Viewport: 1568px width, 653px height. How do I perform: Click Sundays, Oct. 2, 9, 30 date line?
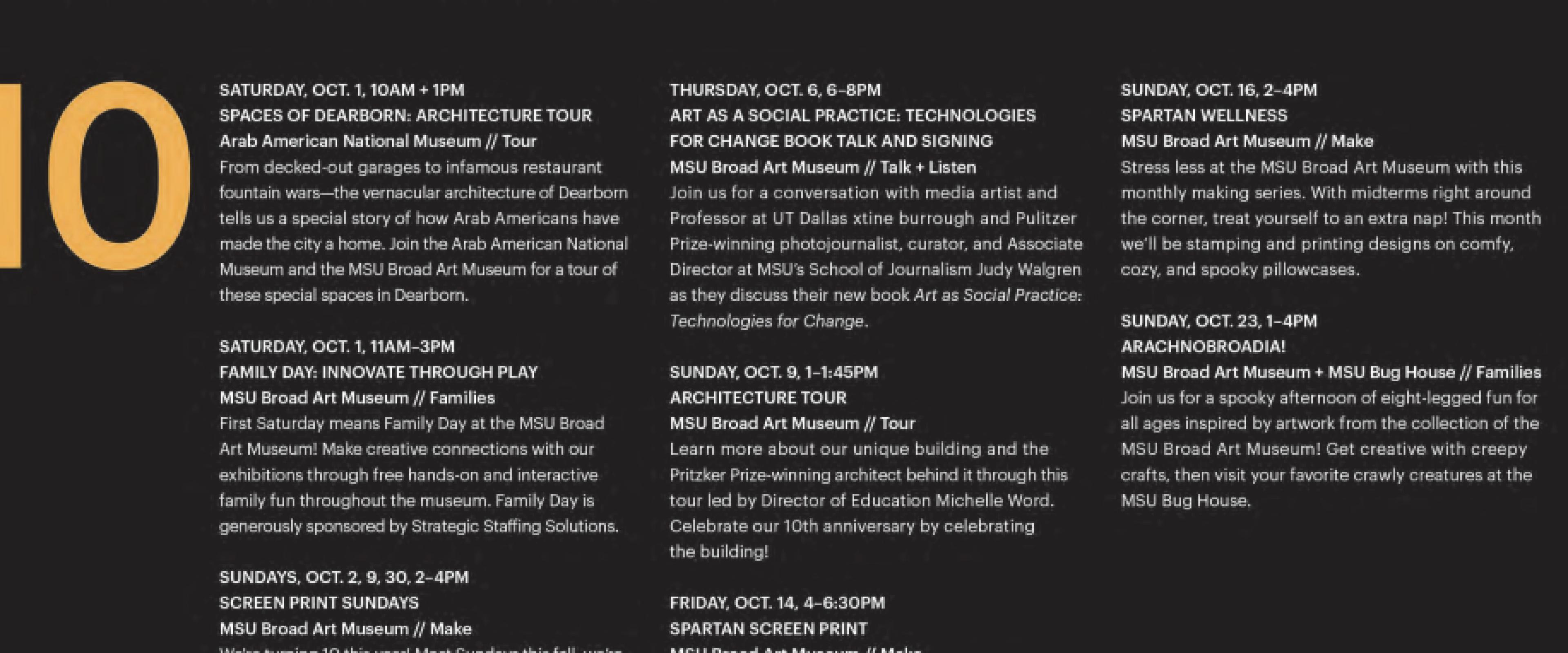(344, 577)
